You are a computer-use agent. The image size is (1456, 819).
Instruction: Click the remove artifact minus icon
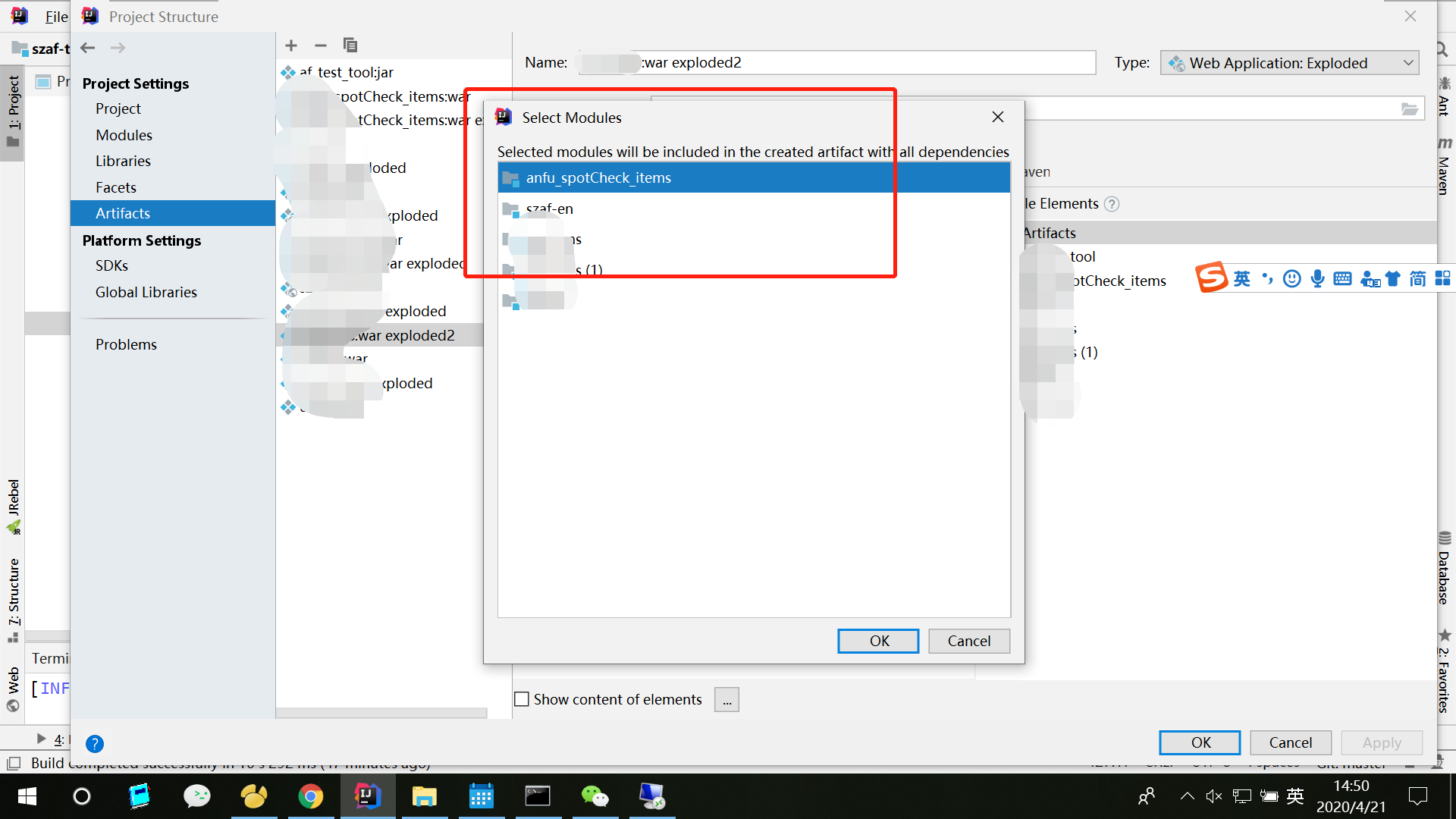320,45
